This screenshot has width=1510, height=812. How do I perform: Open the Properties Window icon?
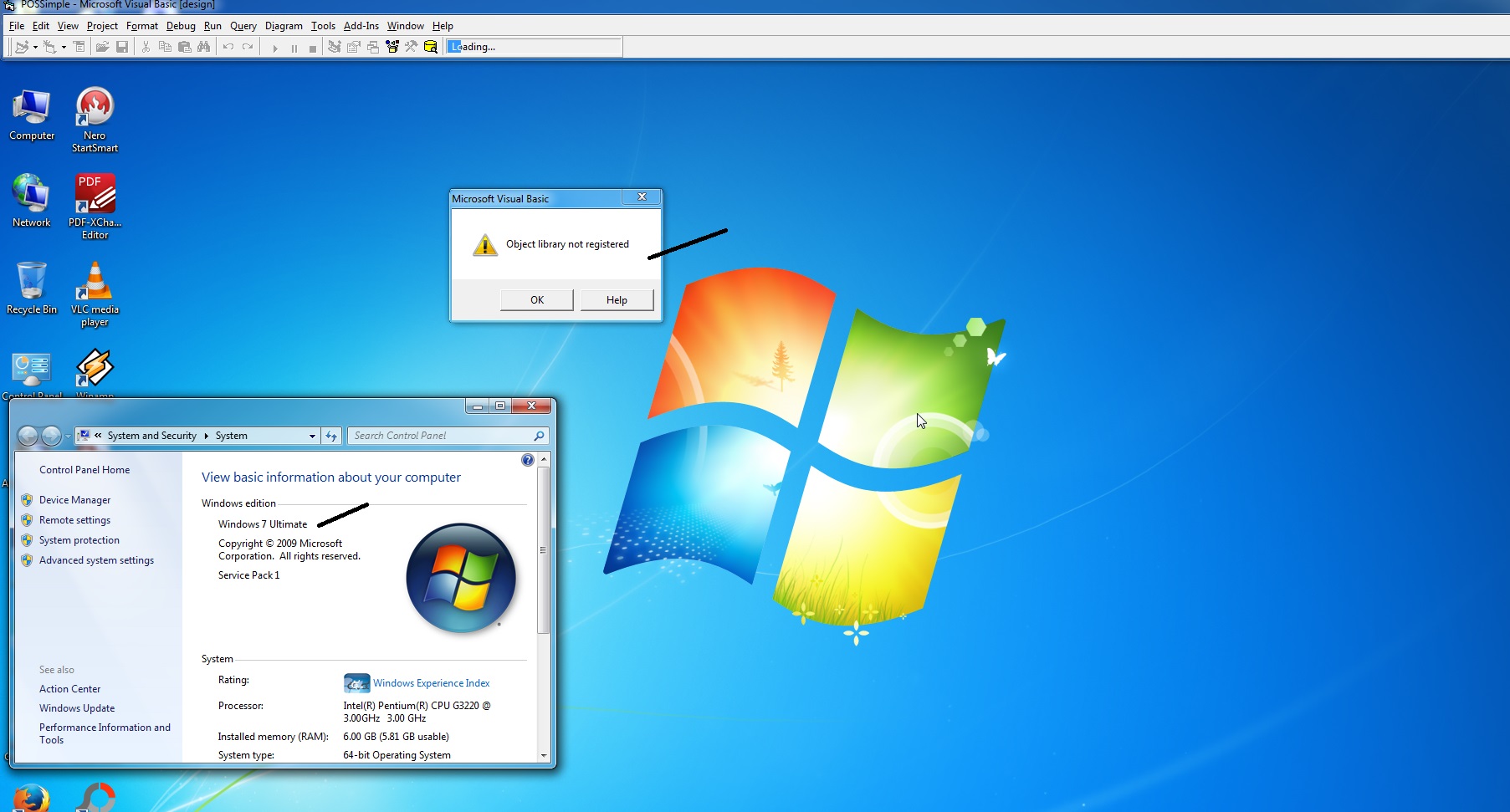pos(354,47)
